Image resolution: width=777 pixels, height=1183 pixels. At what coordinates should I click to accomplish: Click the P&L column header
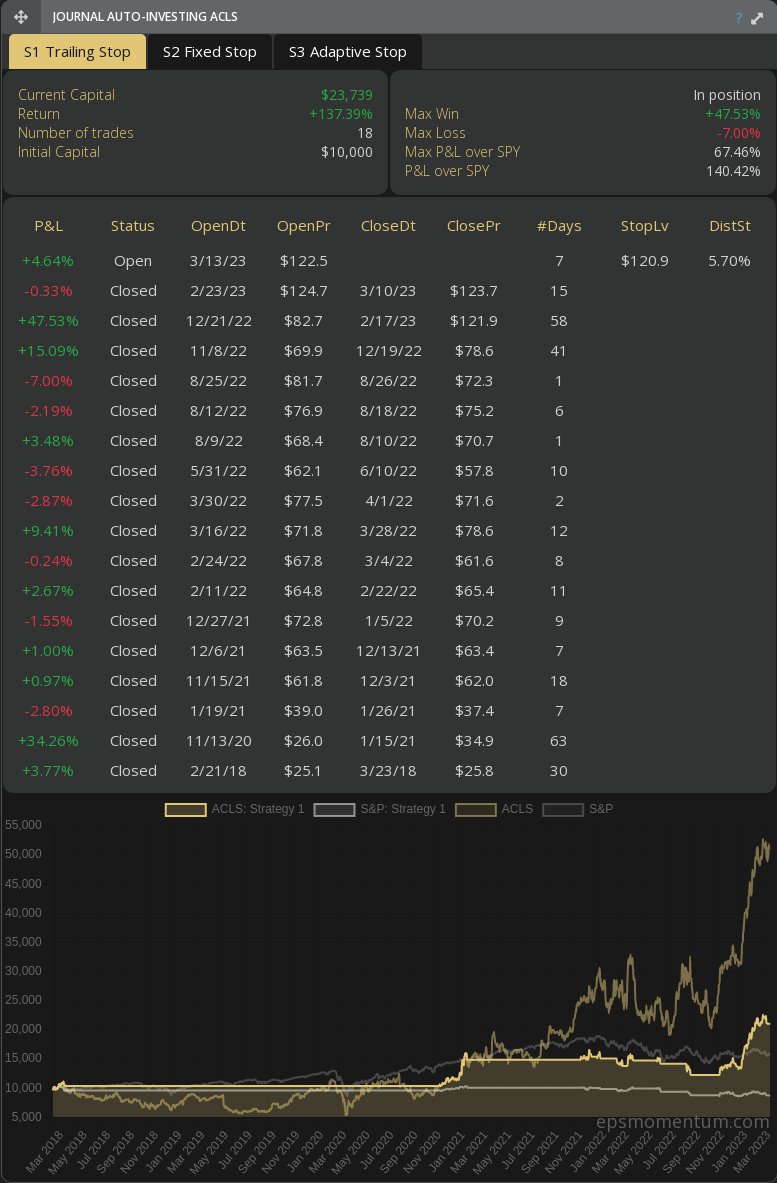tap(49, 226)
